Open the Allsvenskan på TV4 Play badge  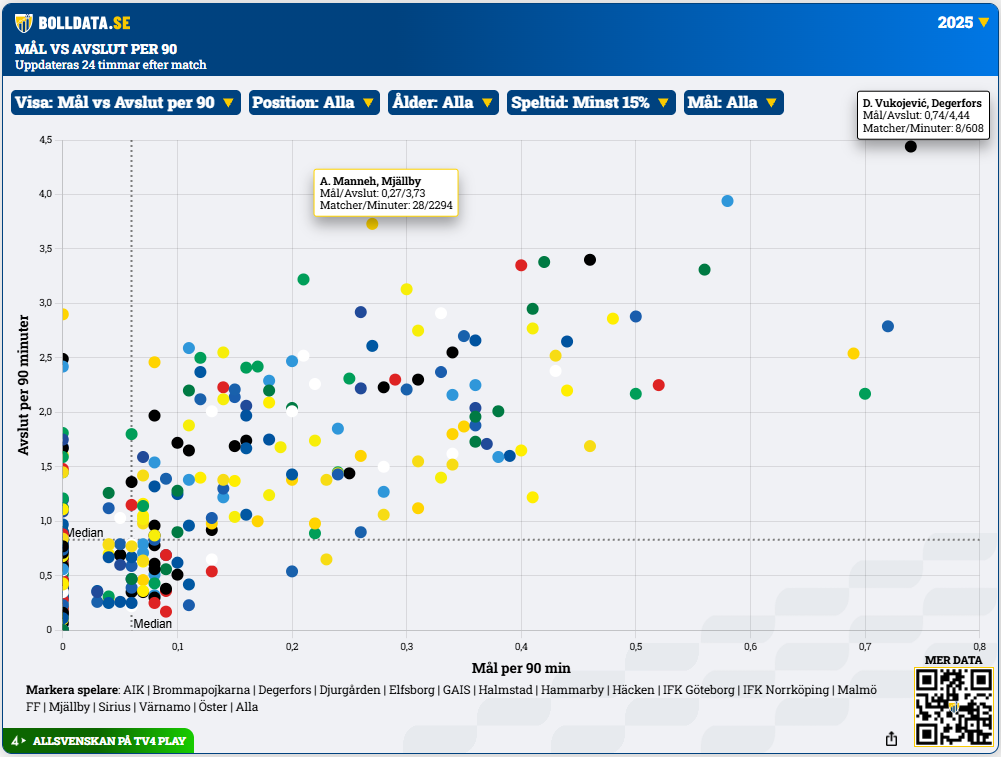98,741
